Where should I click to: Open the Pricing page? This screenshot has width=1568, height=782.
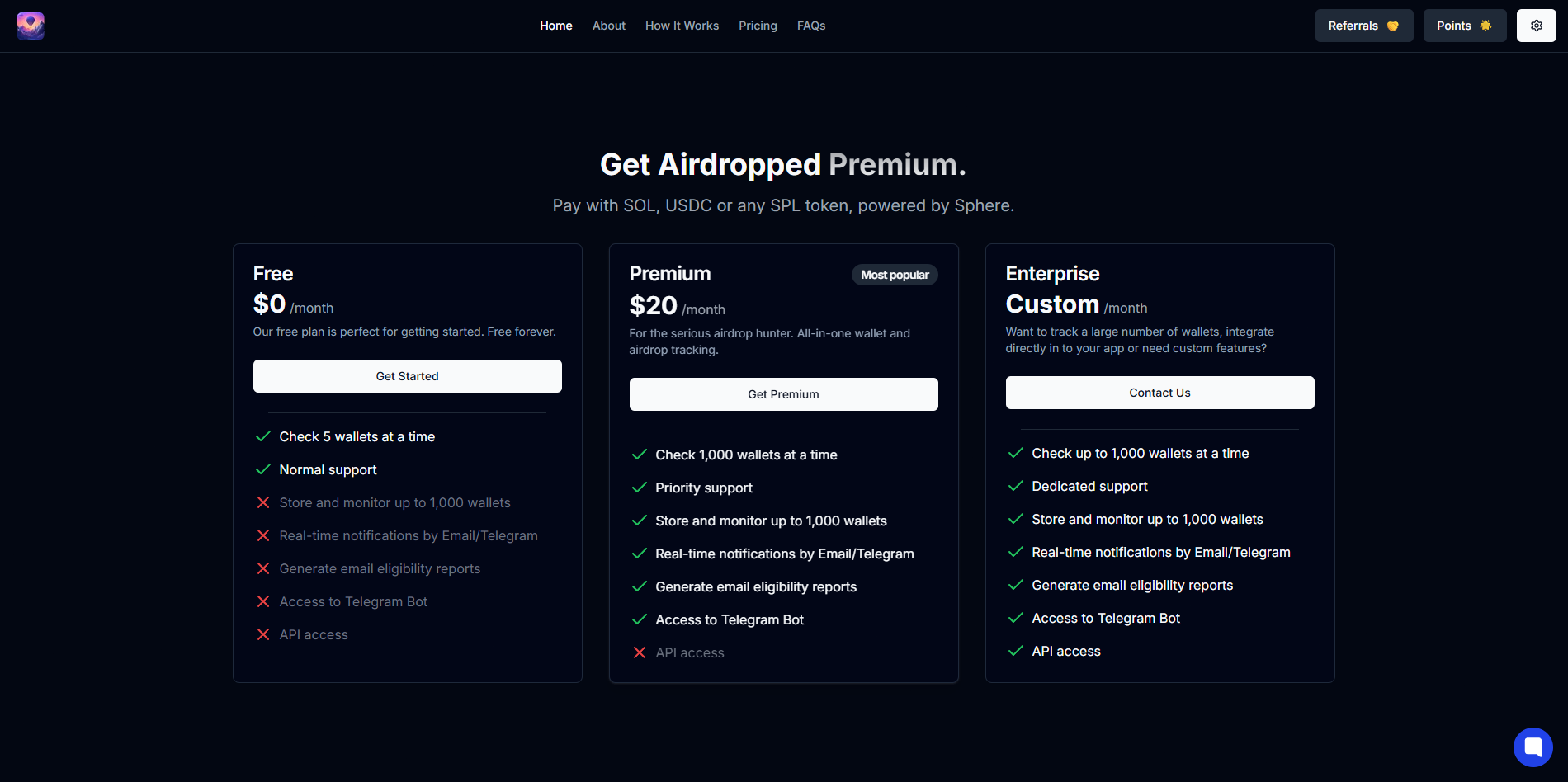[757, 26]
